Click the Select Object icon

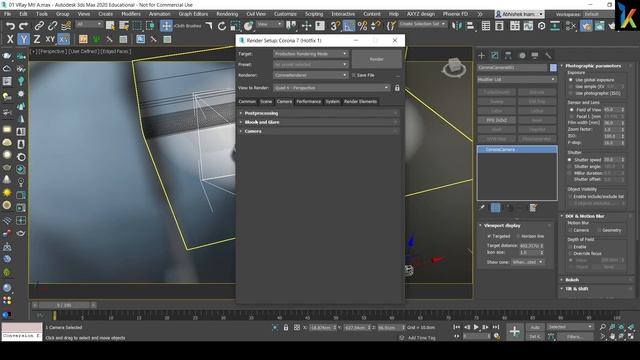pos(110,26)
